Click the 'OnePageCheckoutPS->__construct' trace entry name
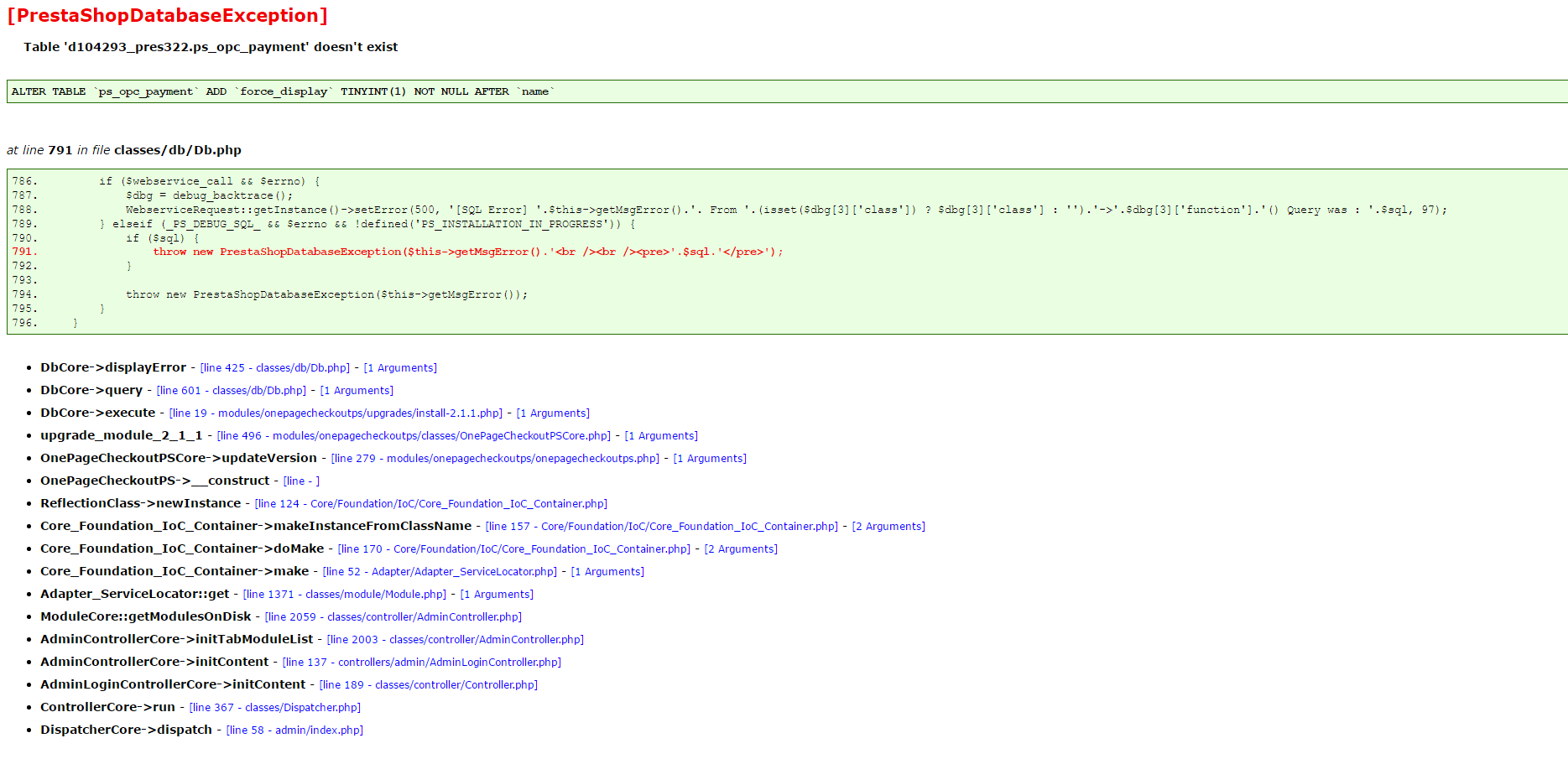Screen dimensions: 1568x759 pos(155,481)
